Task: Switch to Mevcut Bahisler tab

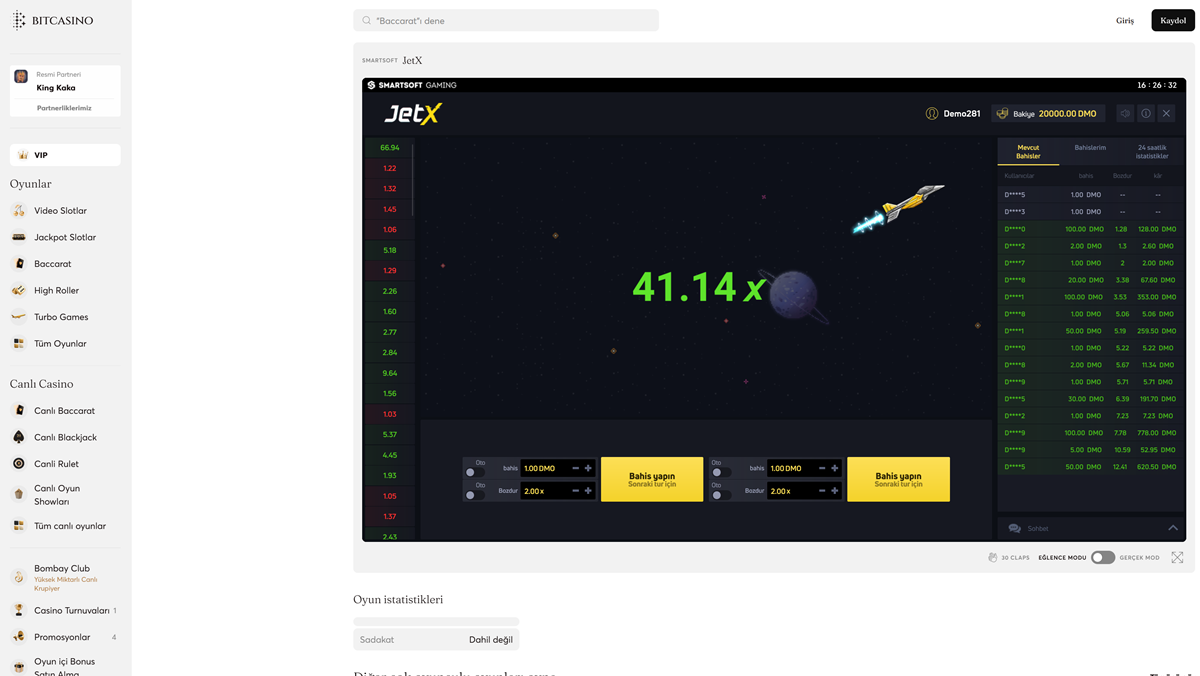Action: [1028, 152]
